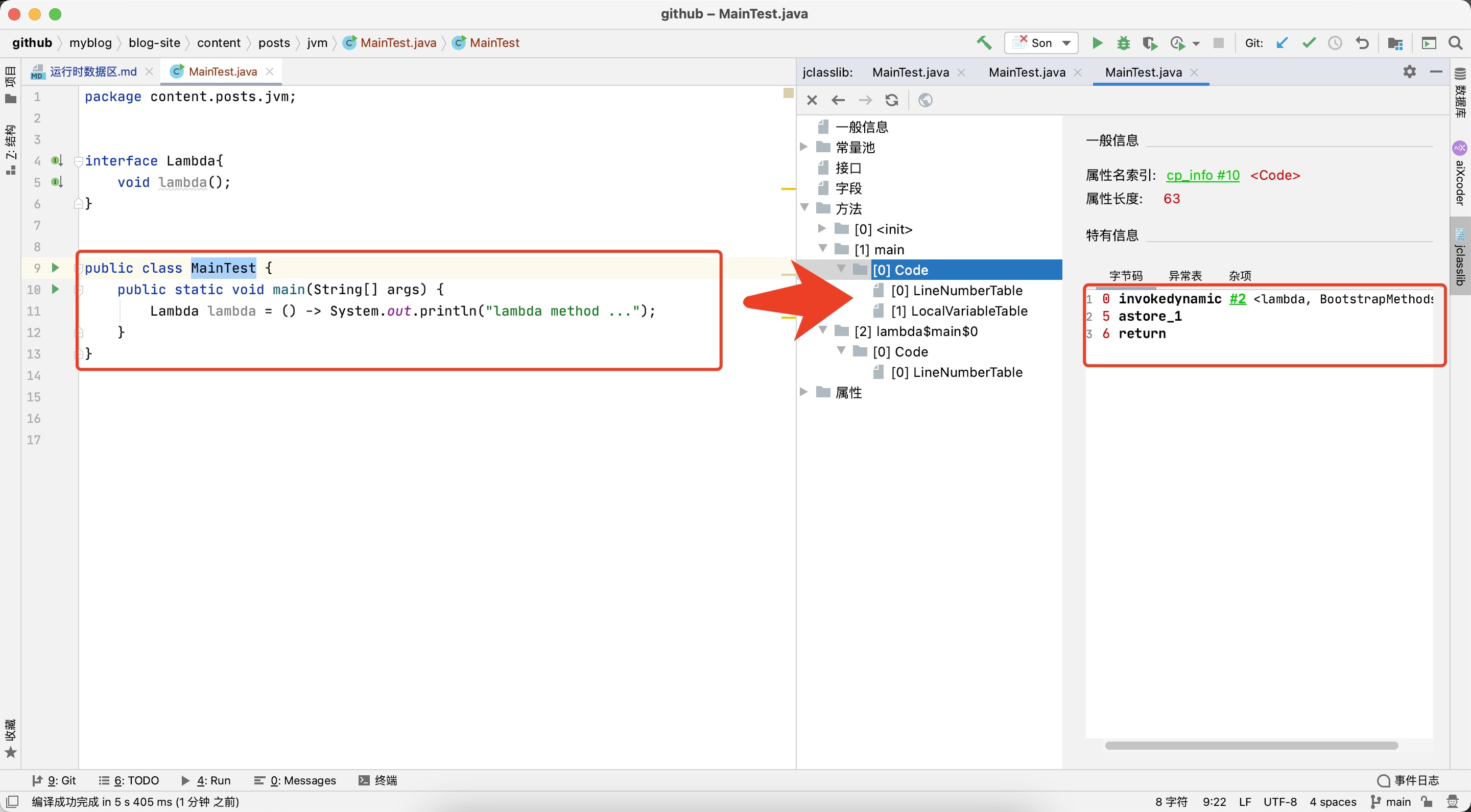Click the main Git branch widget
Viewport: 1471px width, 812px height.
1391,802
